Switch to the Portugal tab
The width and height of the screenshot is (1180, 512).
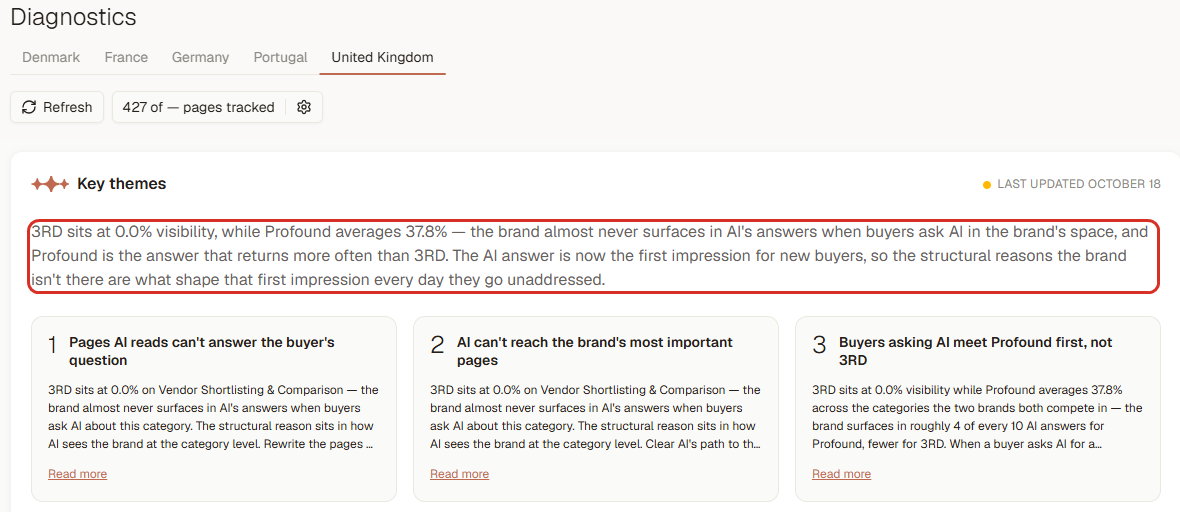pyautogui.click(x=281, y=57)
